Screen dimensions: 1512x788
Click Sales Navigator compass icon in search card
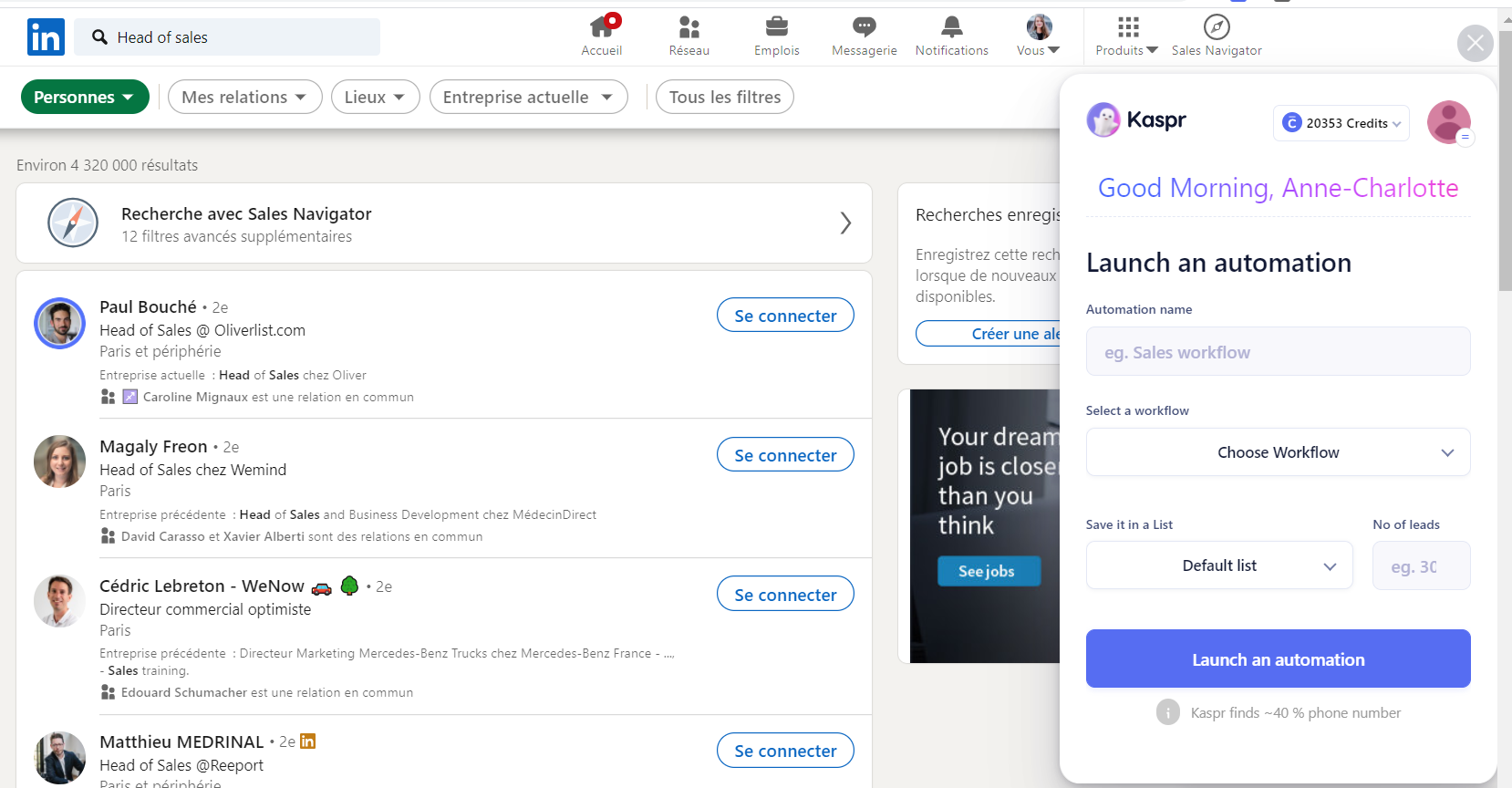tap(73, 223)
